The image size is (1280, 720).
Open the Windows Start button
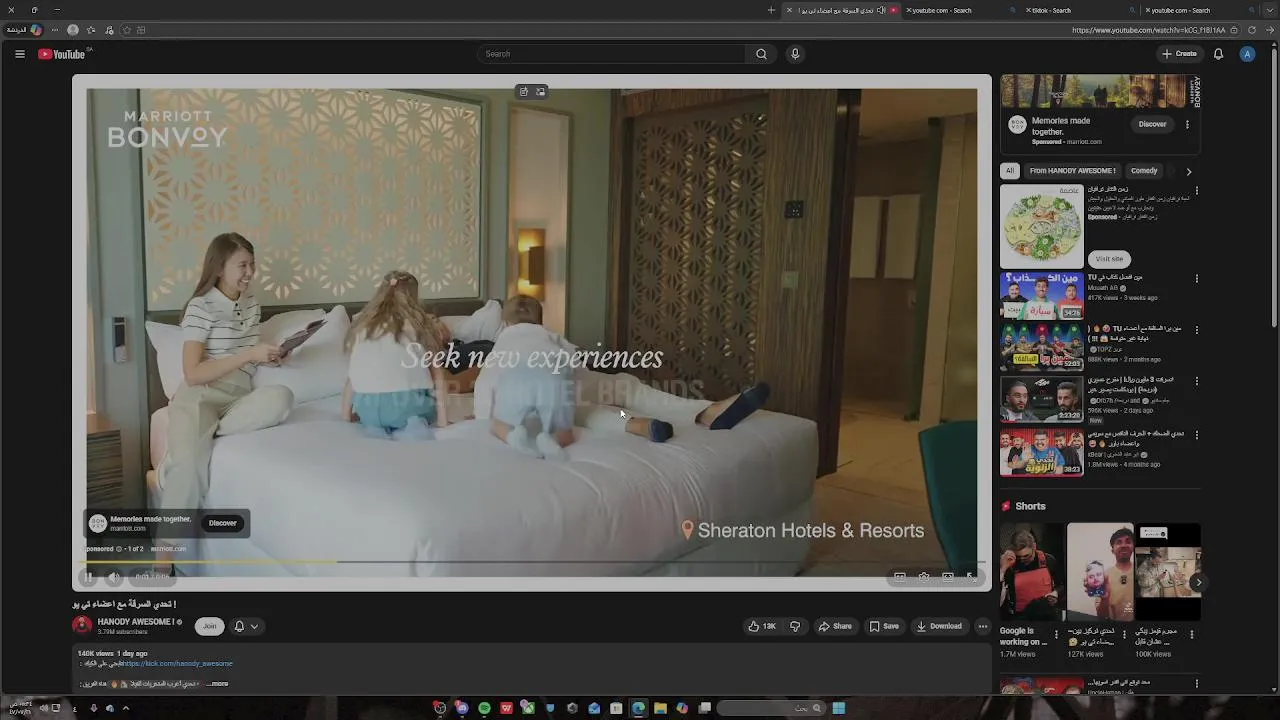(x=839, y=708)
